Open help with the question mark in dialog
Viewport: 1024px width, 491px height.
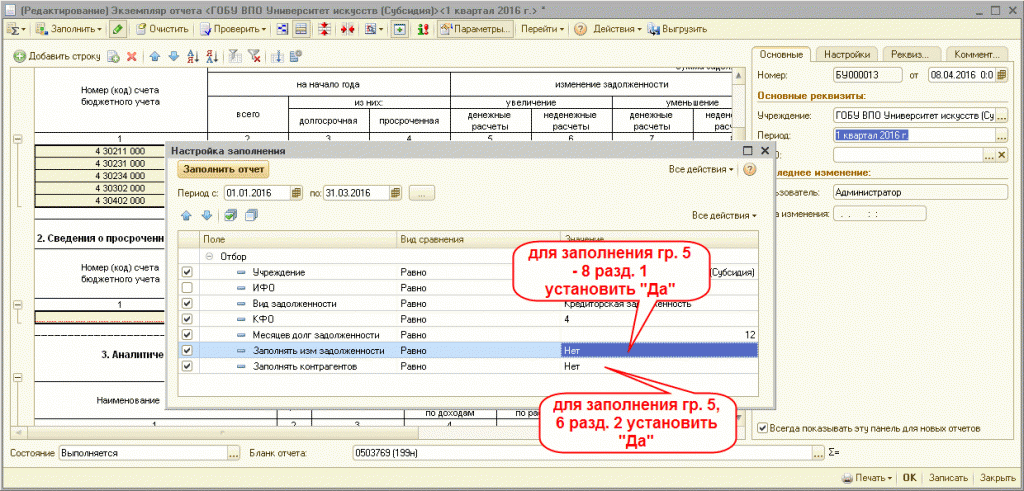(x=749, y=169)
